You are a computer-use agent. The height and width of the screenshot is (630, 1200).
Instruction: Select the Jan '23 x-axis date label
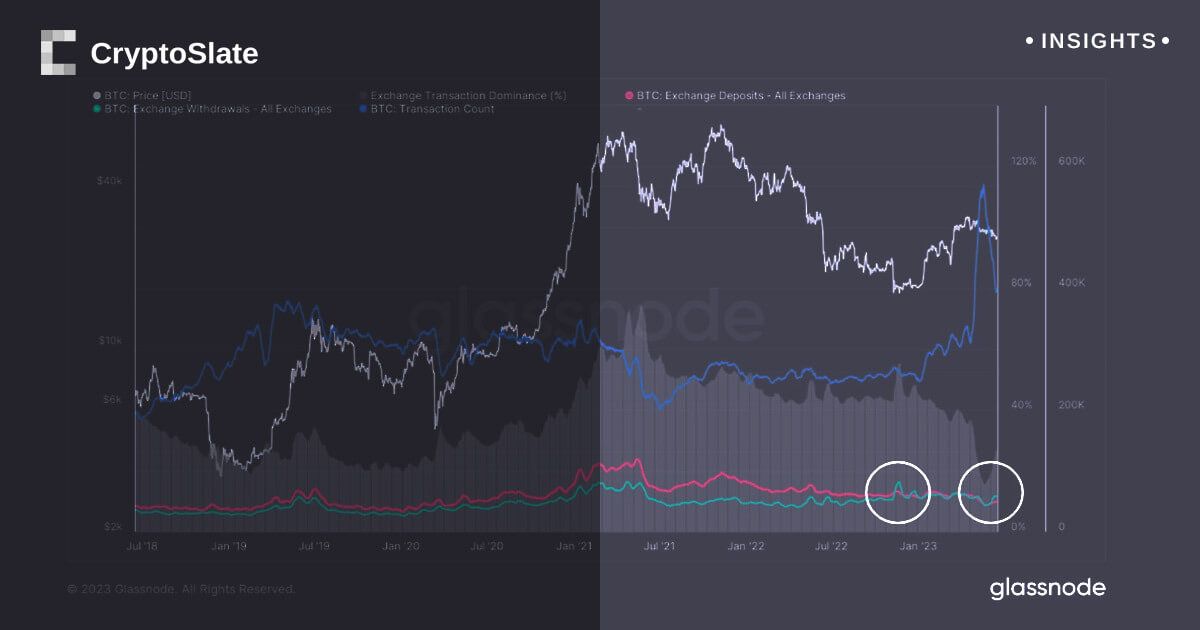point(918,546)
